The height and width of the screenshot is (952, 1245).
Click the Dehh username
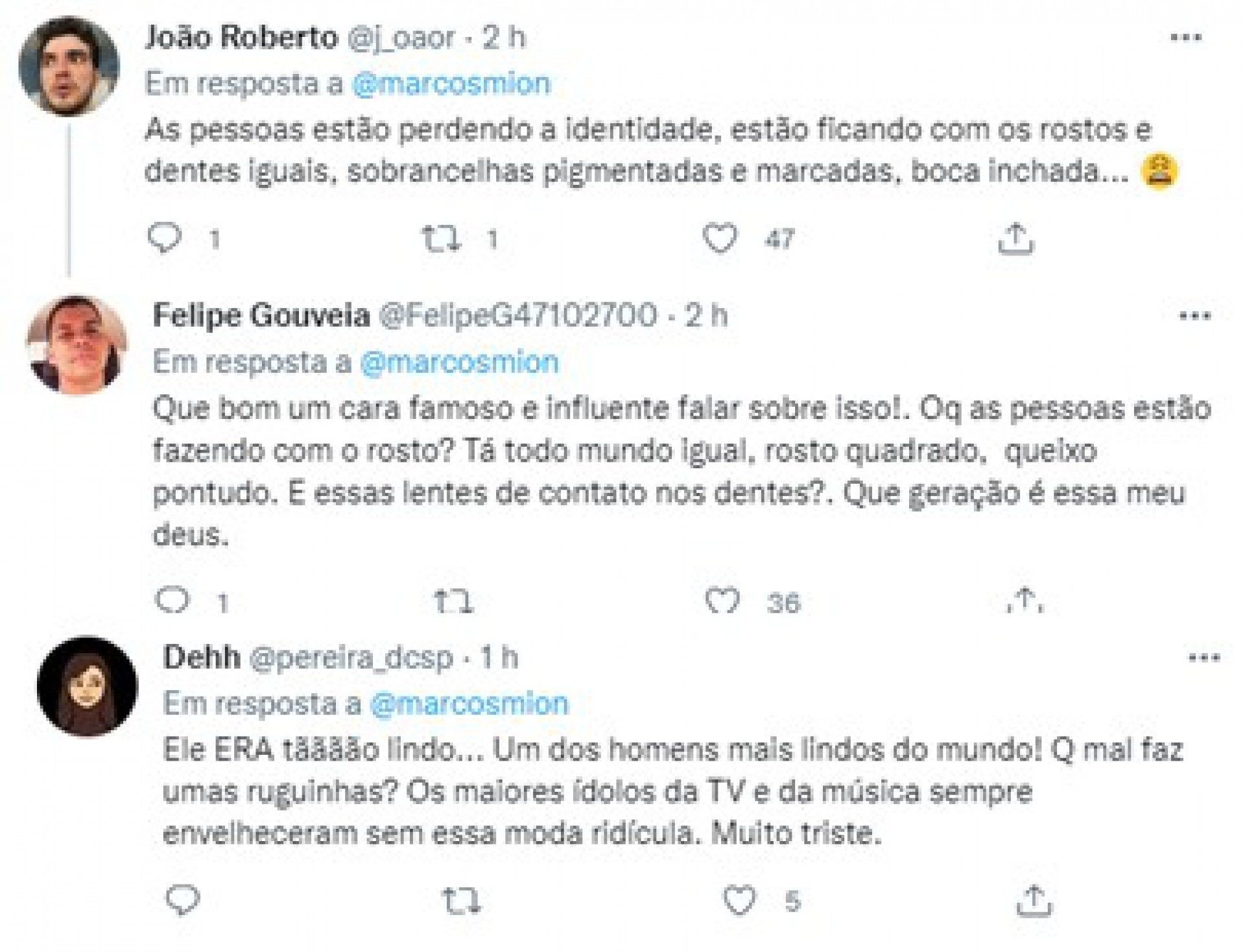click(x=201, y=658)
